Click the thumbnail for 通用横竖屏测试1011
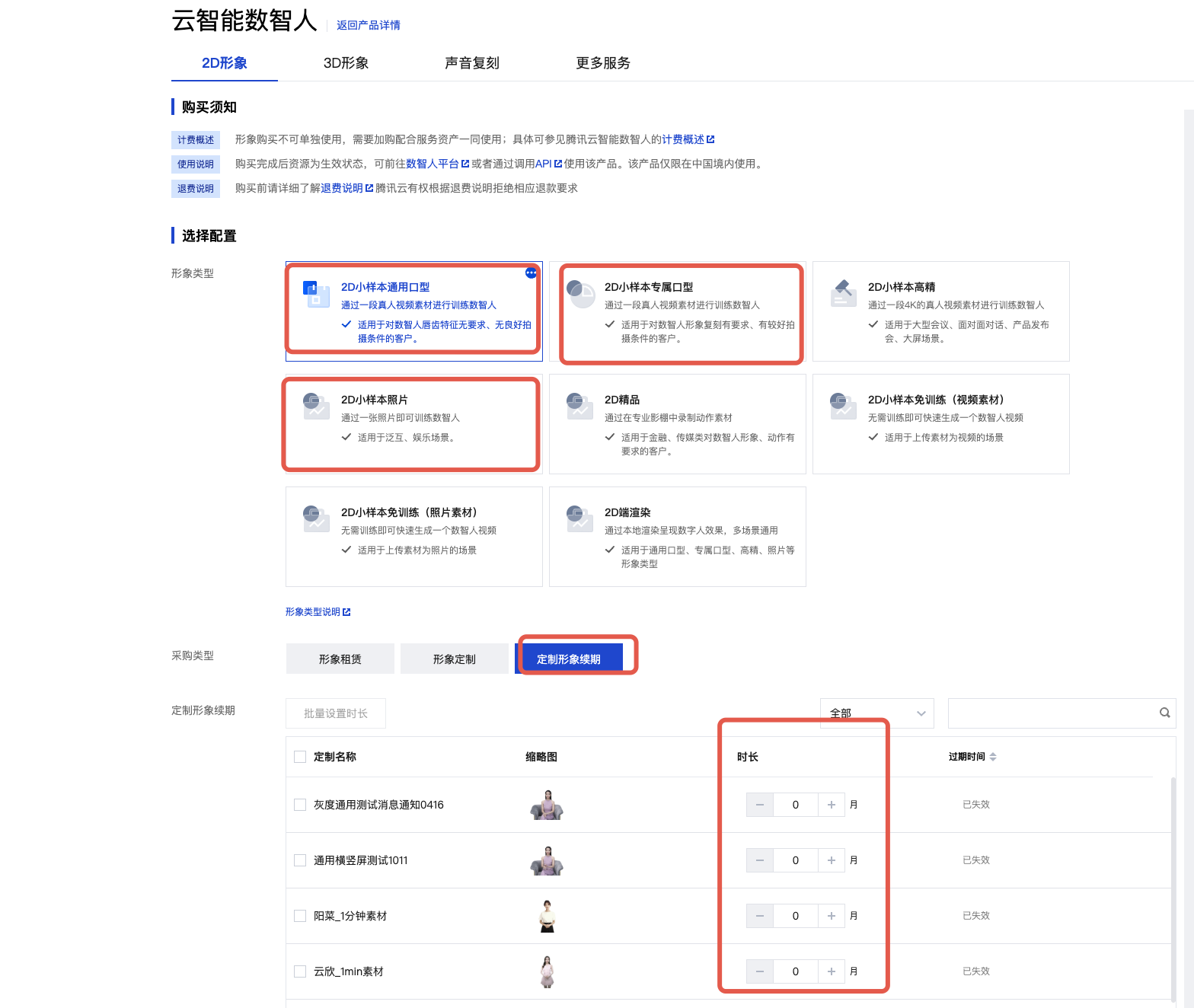 pyautogui.click(x=547, y=860)
